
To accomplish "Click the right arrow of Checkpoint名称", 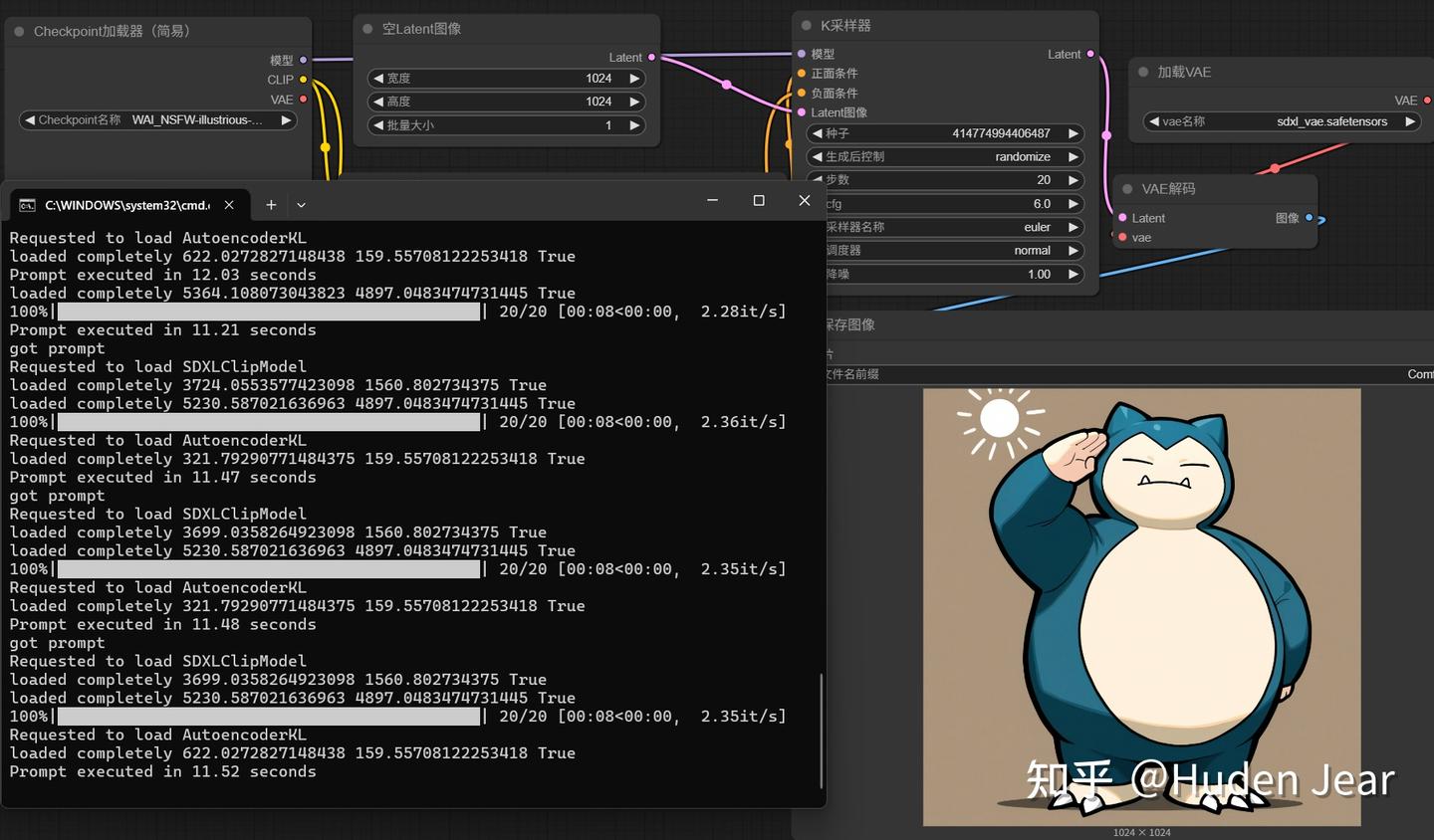I will tap(287, 120).
